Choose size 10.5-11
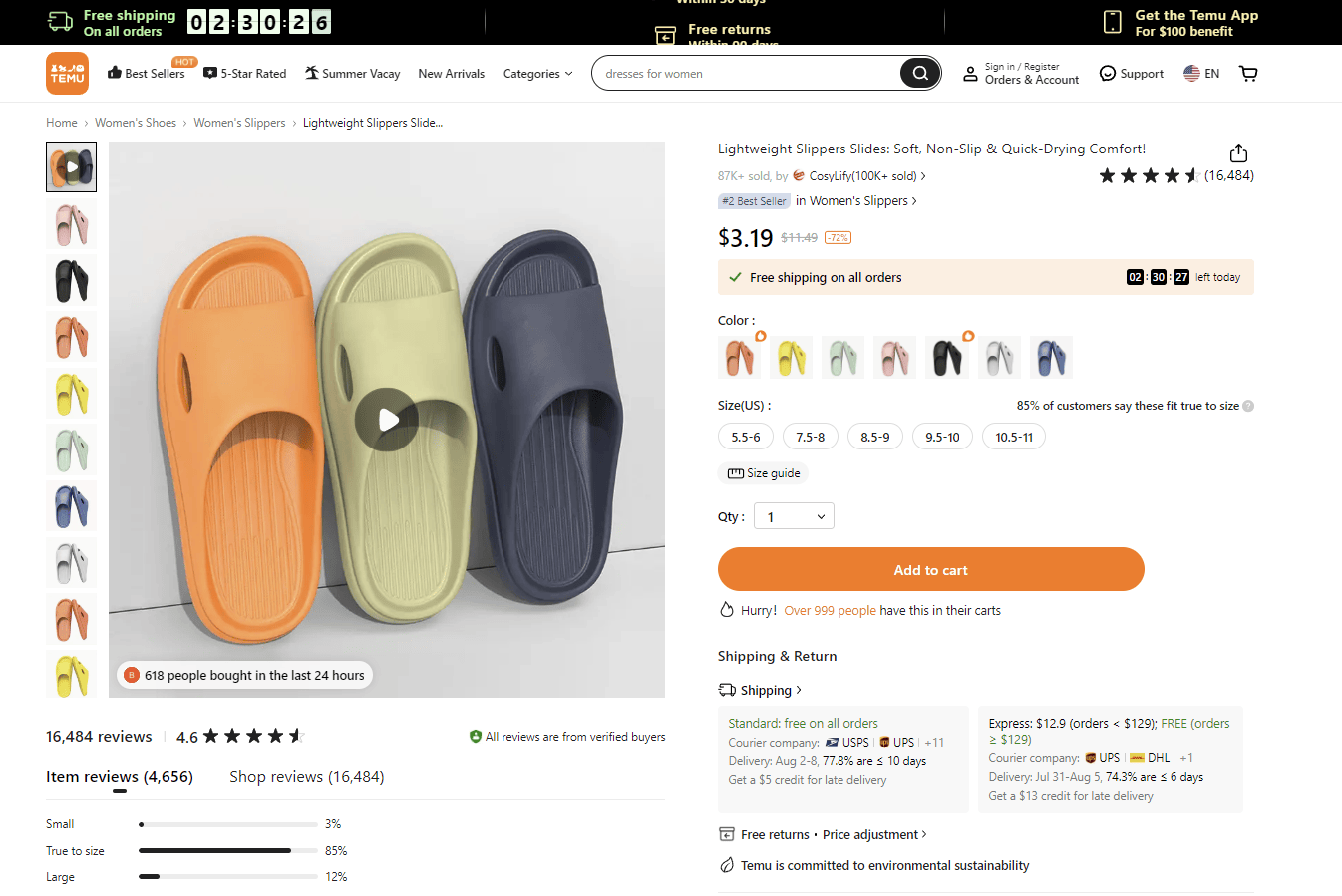The height and width of the screenshot is (896, 1342). [1014, 437]
